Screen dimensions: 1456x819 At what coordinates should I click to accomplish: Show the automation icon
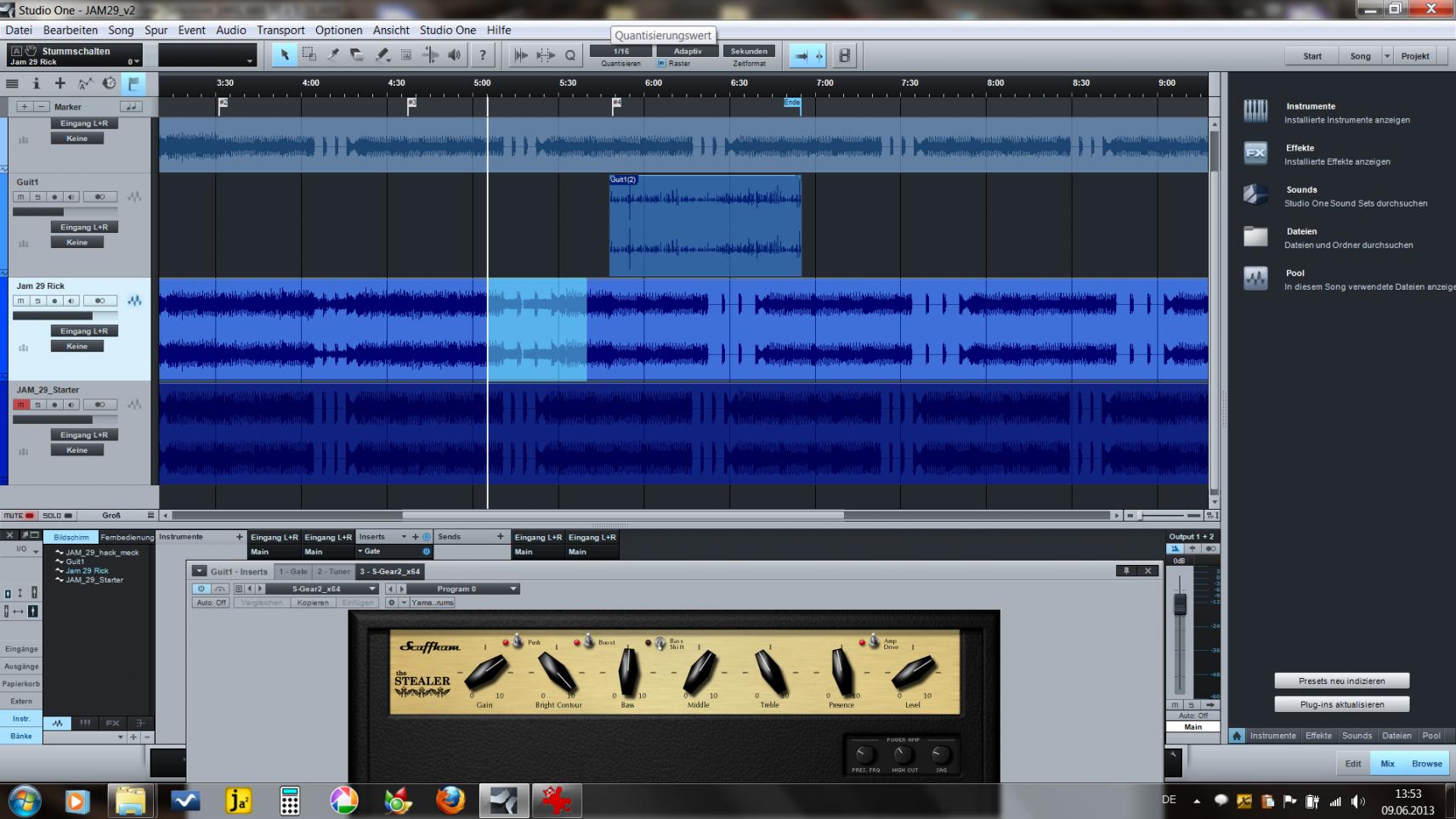(x=84, y=83)
